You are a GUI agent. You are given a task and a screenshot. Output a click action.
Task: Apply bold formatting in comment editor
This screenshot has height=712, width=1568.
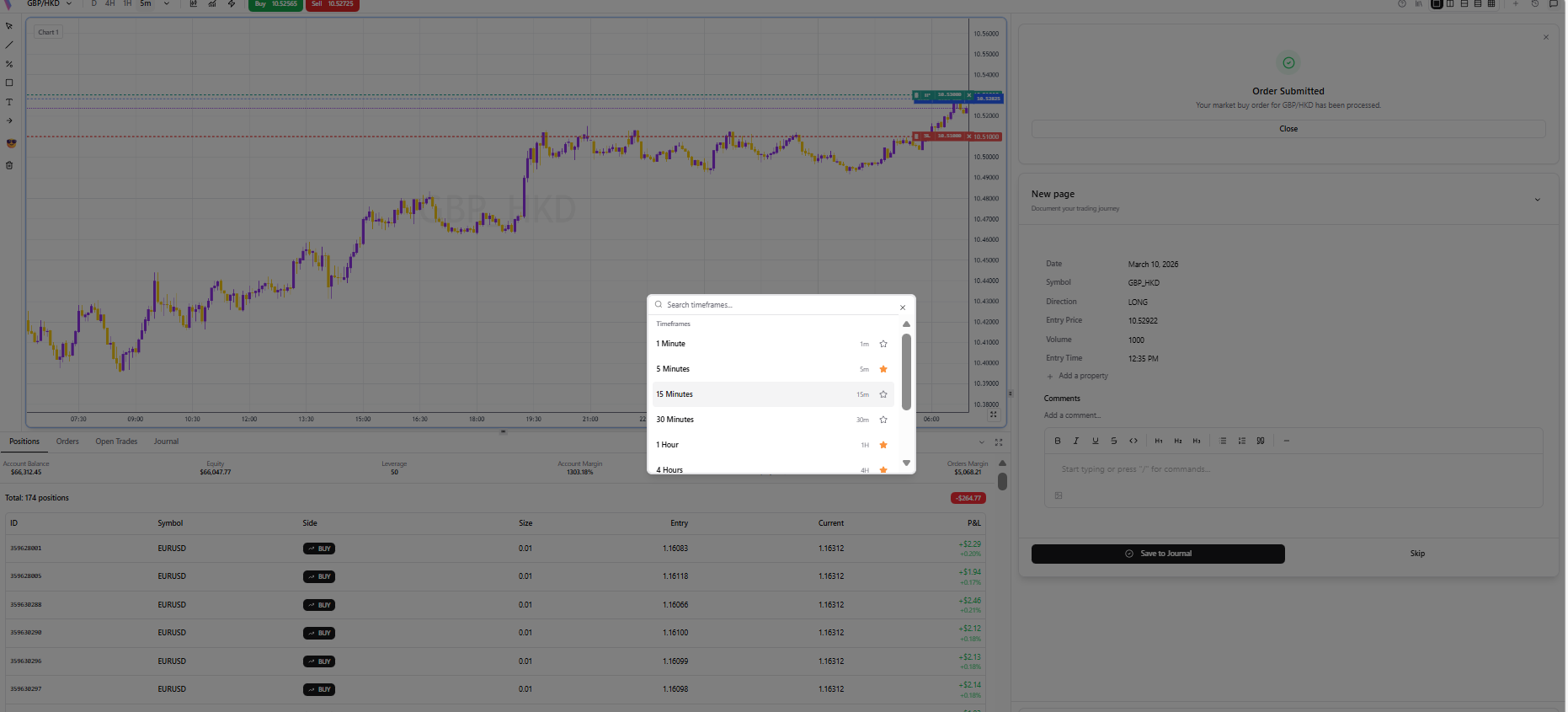pyautogui.click(x=1058, y=441)
